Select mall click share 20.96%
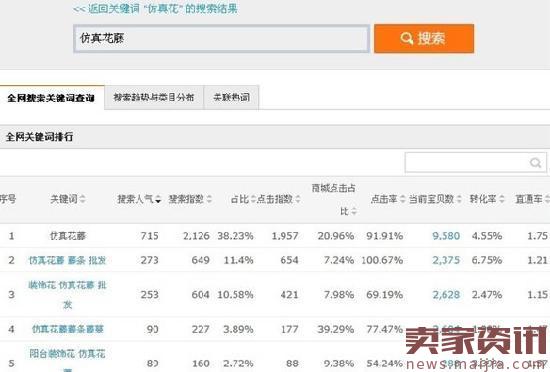This screenshot has height=372, width=550. (336, 236)
